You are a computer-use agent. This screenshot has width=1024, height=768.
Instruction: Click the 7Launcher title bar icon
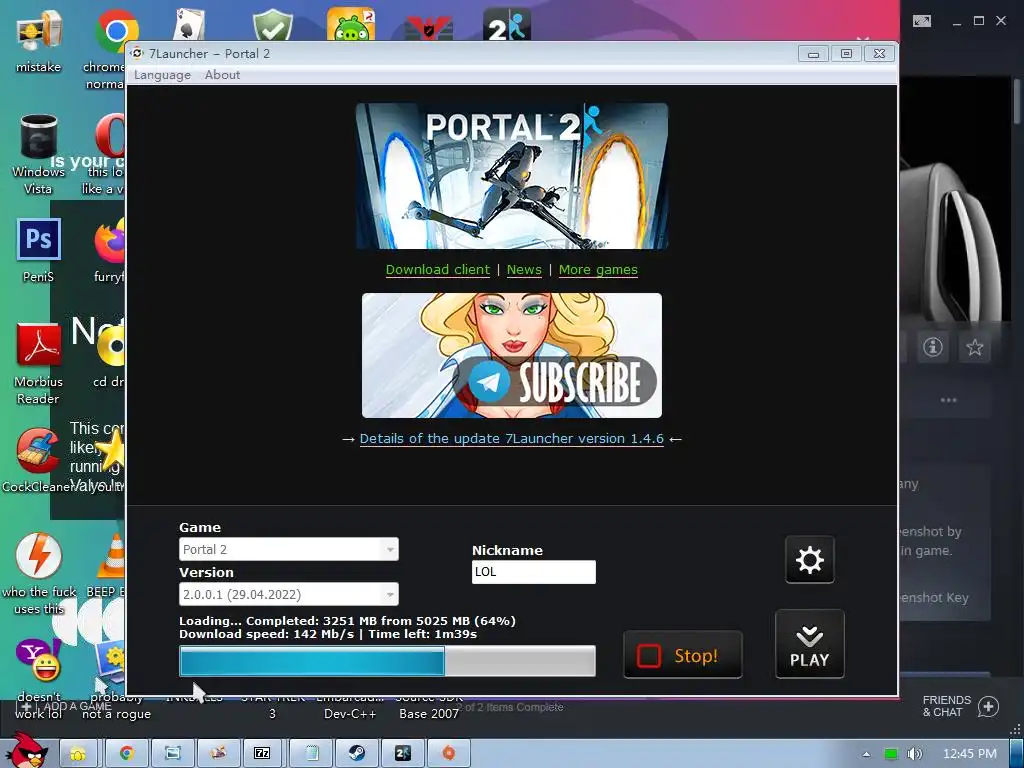click(136, 54)
